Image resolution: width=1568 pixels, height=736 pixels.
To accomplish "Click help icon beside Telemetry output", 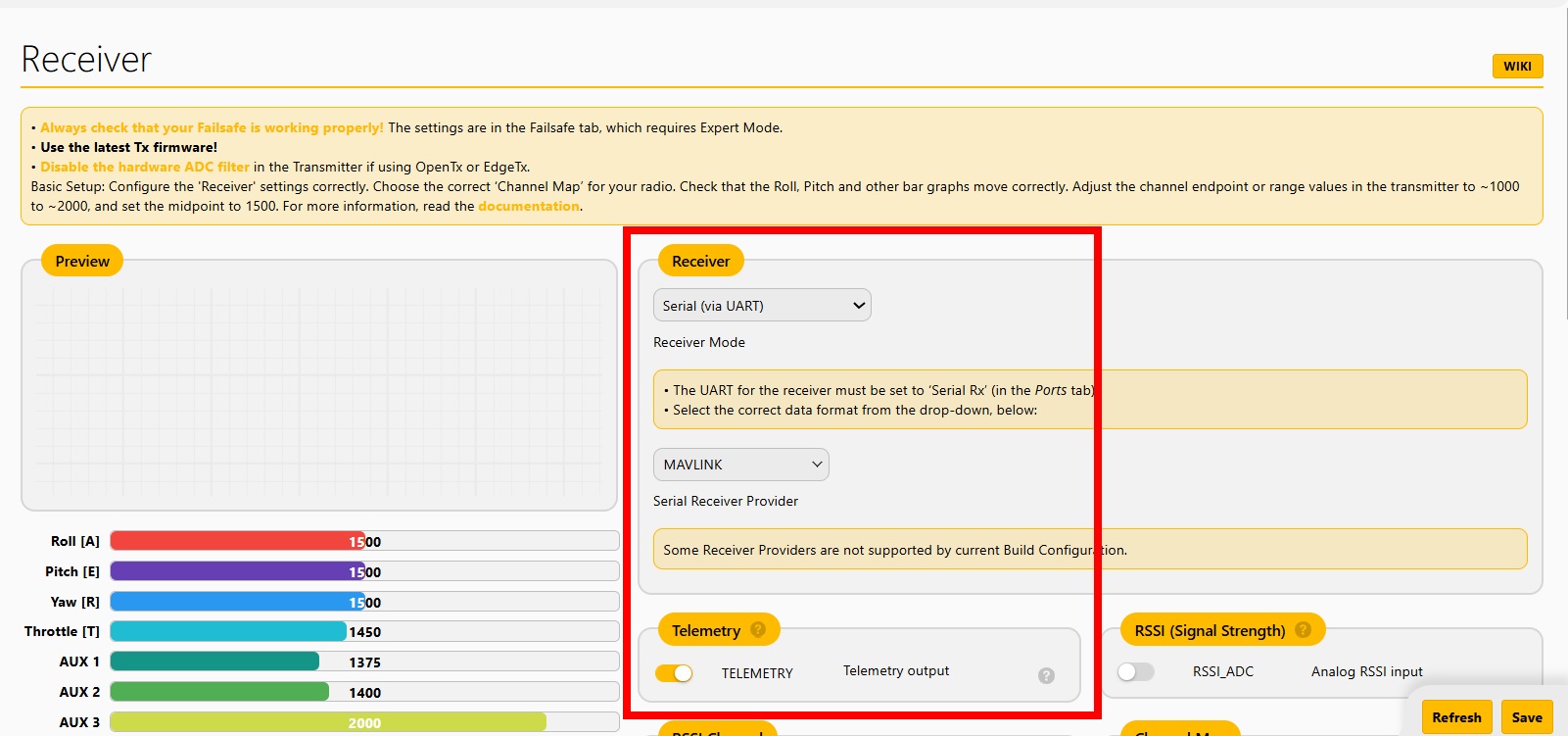I will [x=1046, y=675].
